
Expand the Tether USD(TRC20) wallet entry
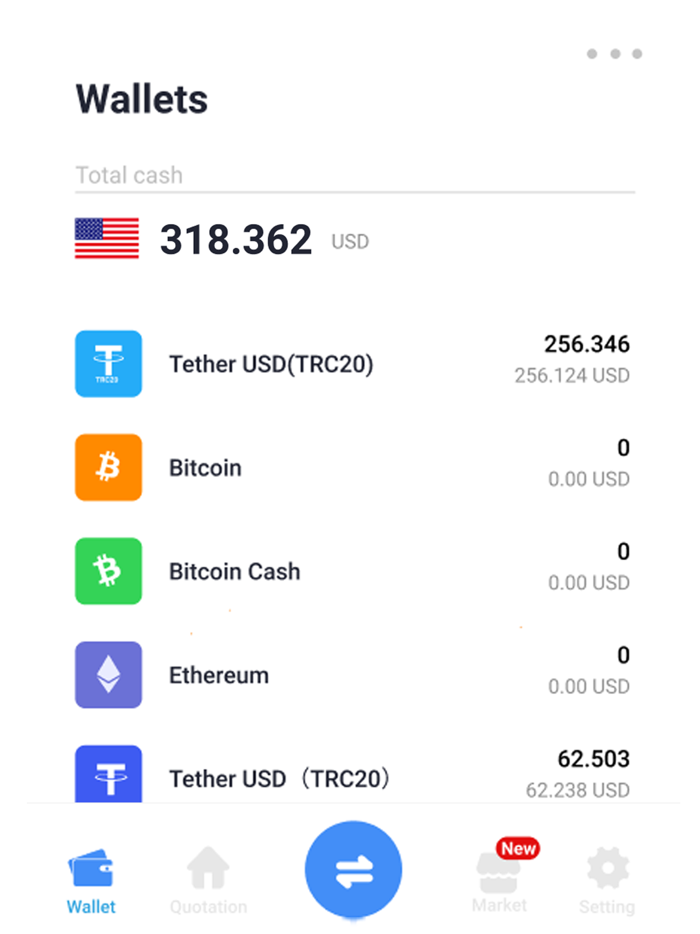click(350, 363)
